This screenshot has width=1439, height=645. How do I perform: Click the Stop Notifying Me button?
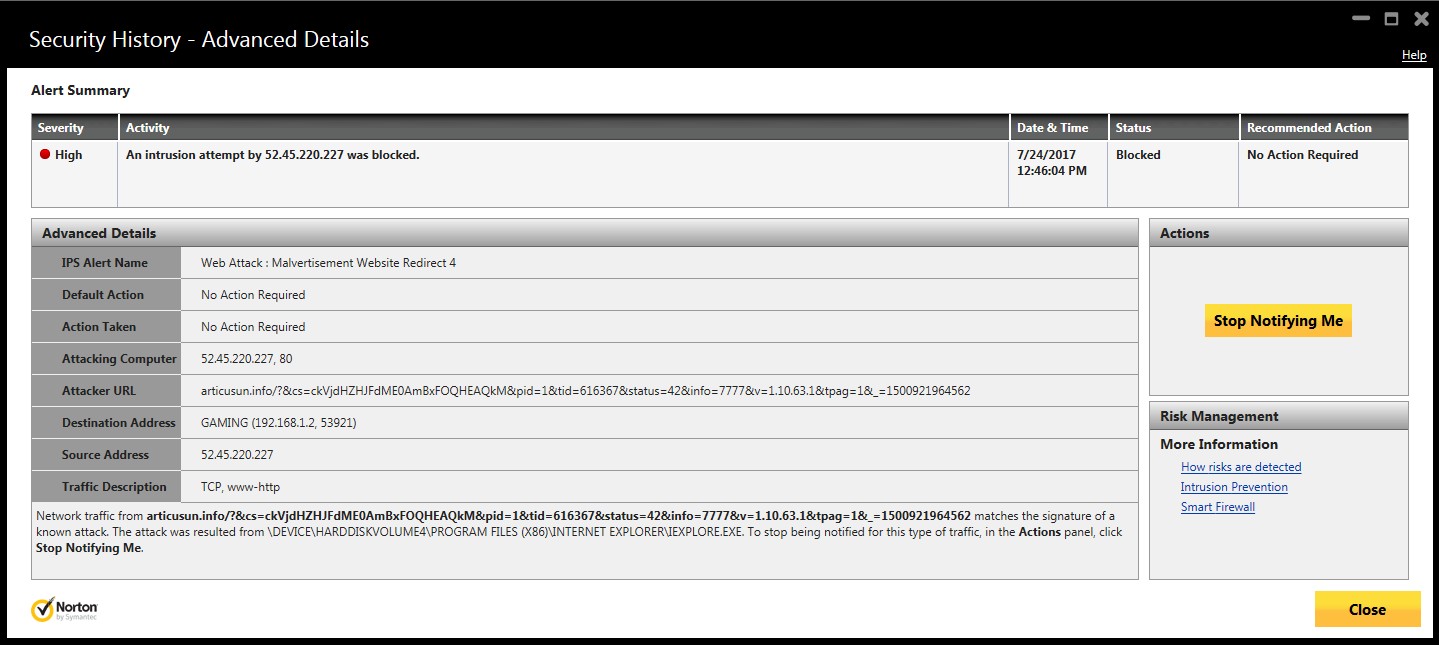[x=1278, y=321]
